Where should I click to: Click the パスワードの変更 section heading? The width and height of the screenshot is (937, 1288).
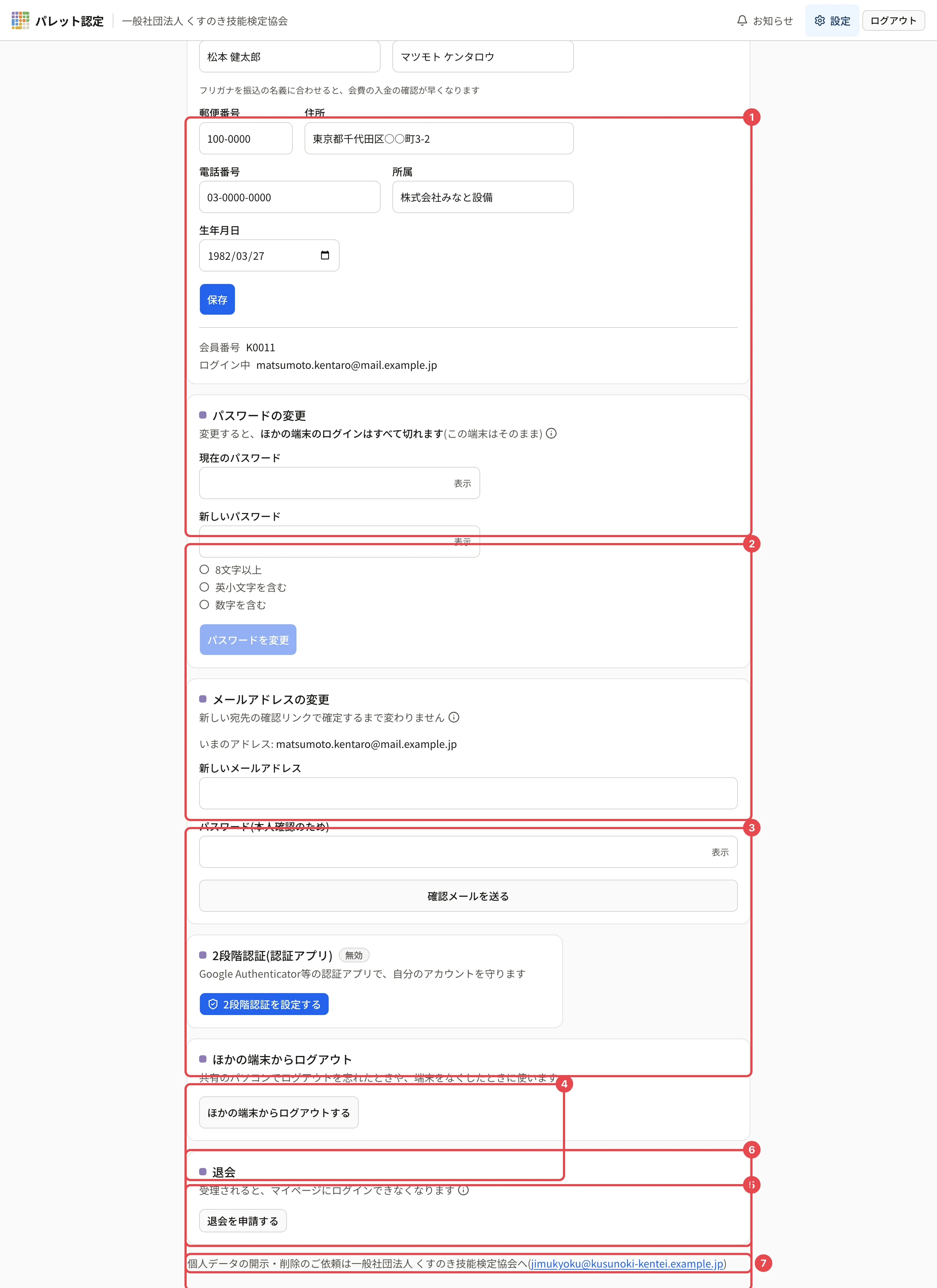click(x=259, y=415)
